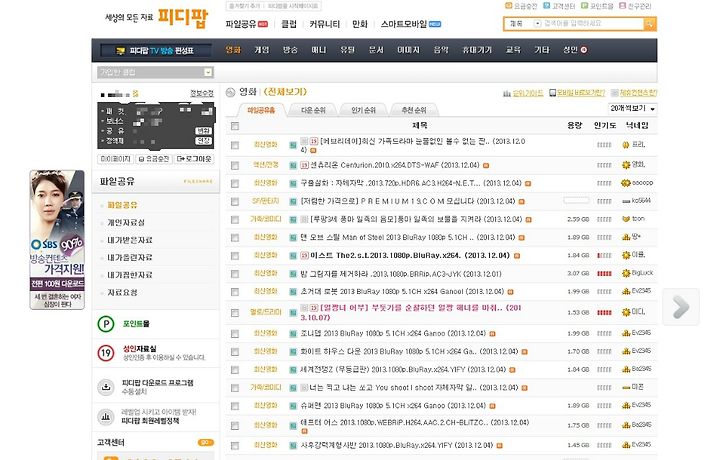
Task: Click the SBS 가격지원 banner ad
Action: (57, 240)
